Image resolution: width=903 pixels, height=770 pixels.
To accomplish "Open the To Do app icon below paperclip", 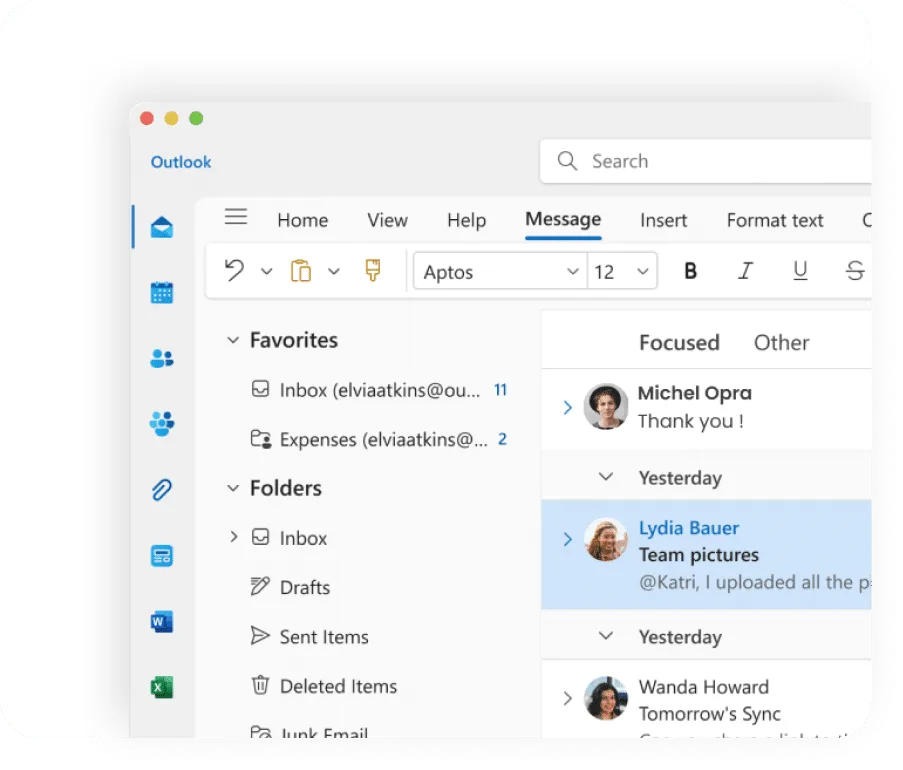I will [162, 556].
